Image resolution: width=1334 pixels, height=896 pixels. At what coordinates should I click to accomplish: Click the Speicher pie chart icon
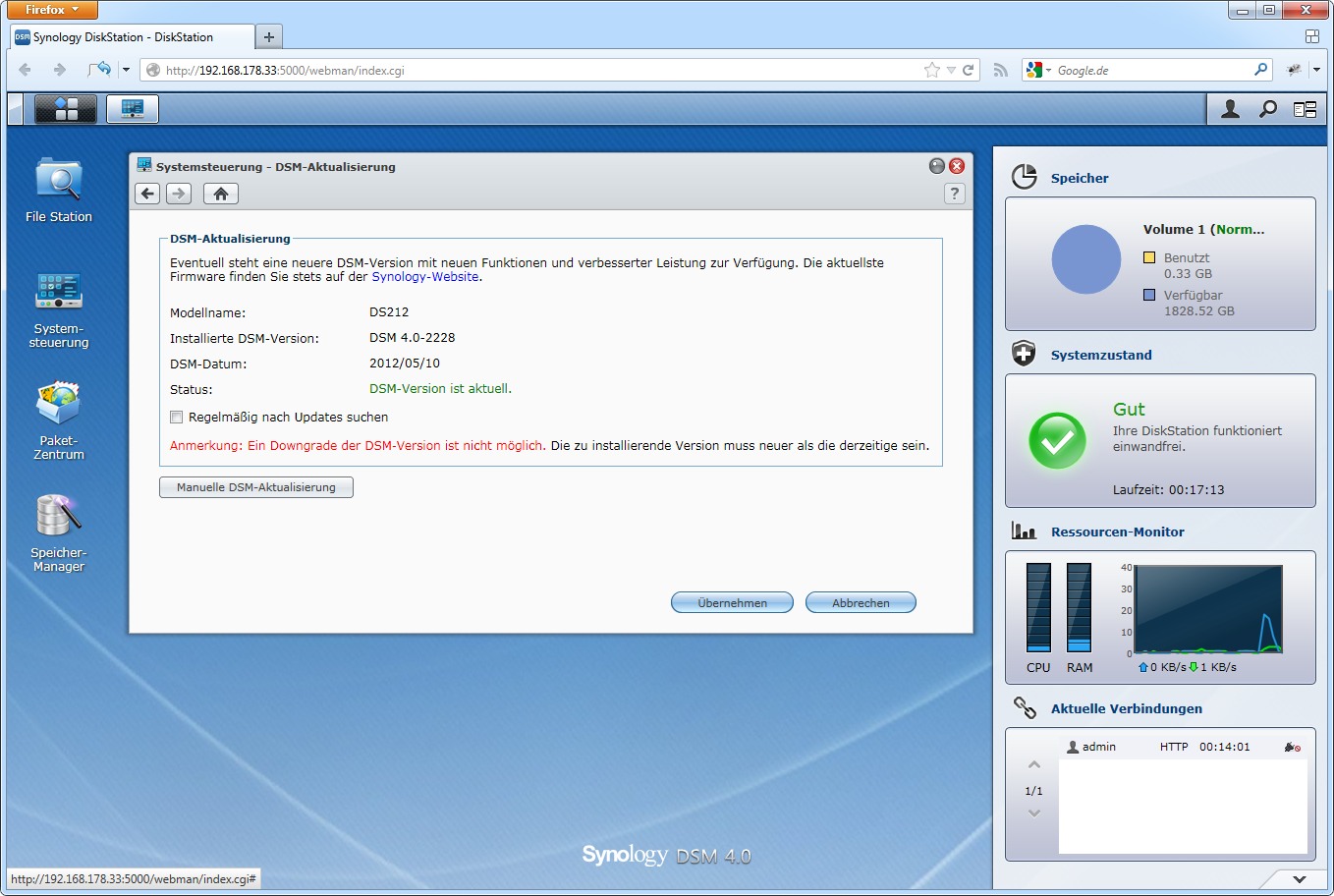pyautogui.click(x=1025, y=177)
